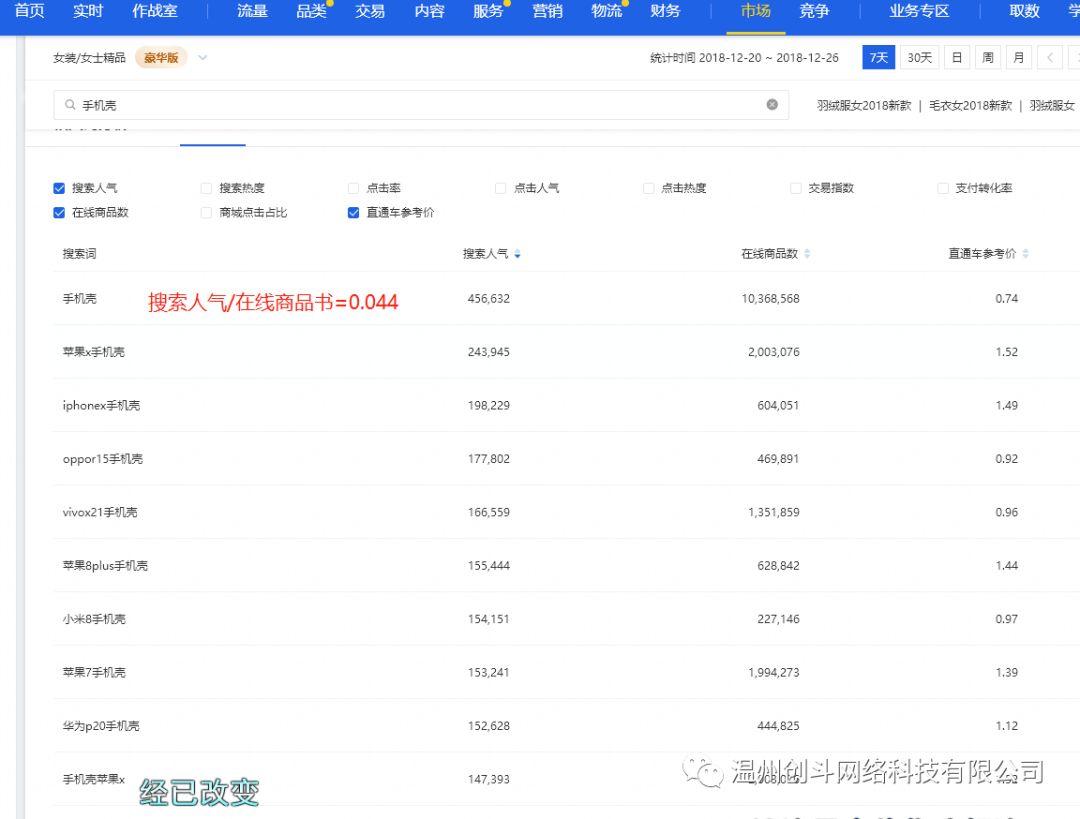Select 市场 tab in navigation

[756, 11]
